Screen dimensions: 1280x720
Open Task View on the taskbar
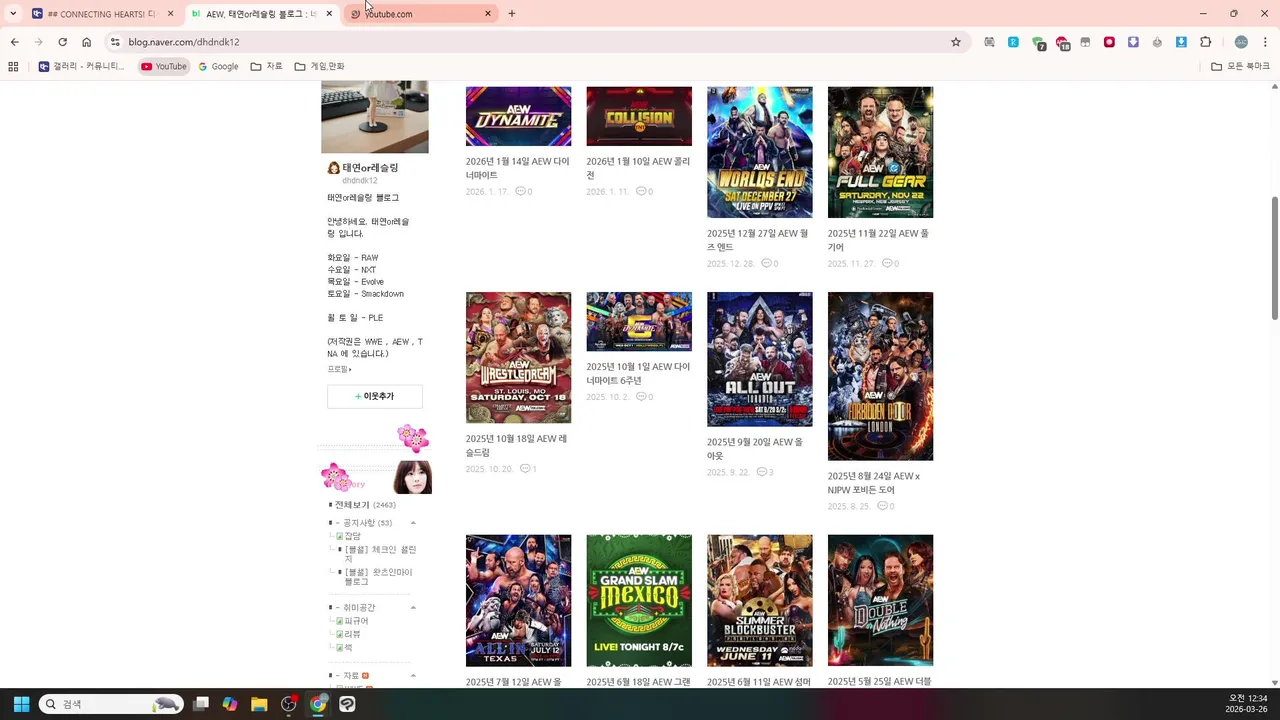[x=201, y=704]
